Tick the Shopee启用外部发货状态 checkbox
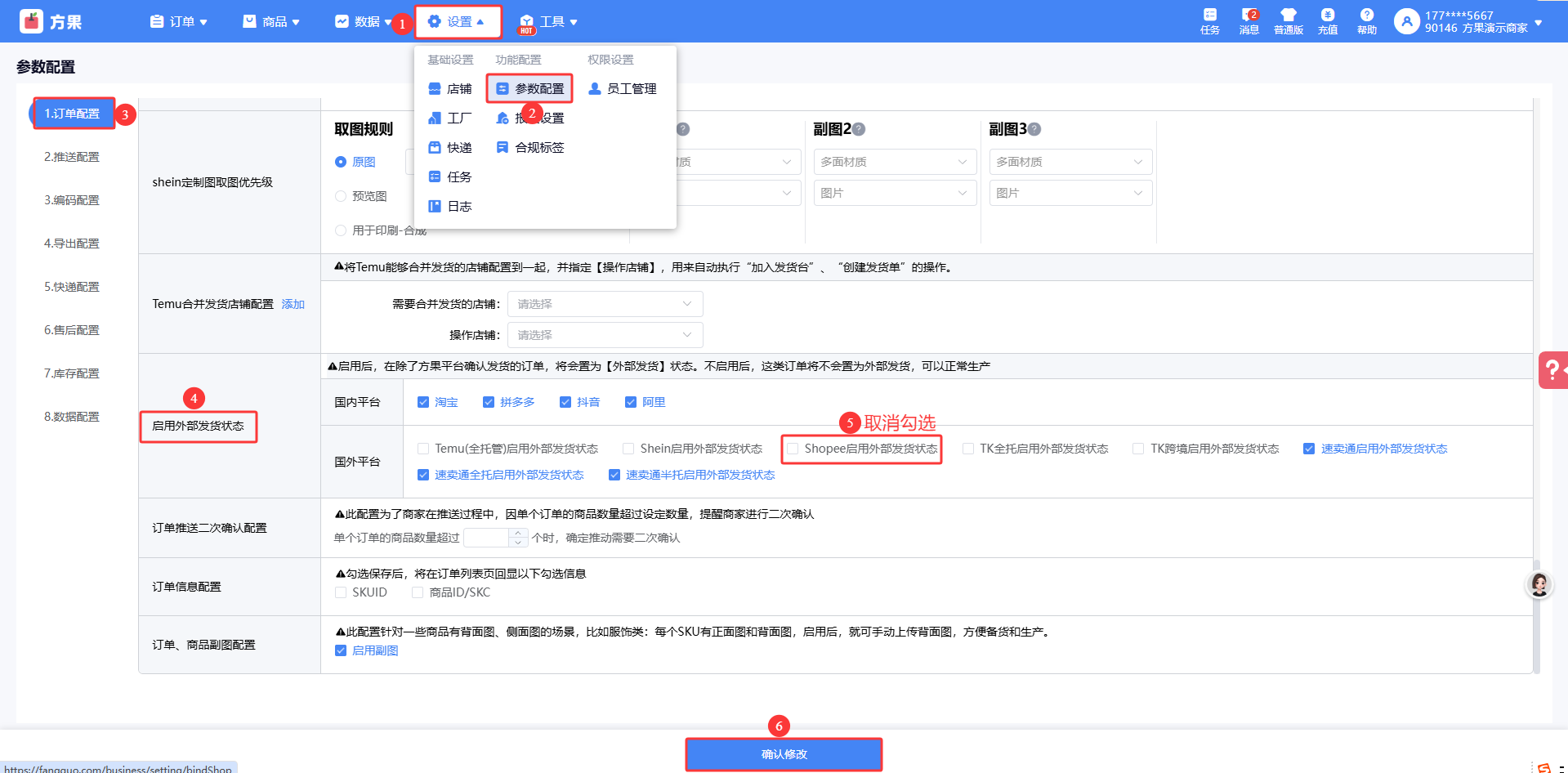Image resolution: width=1568 pixels, height=773 pixels. click(x=793, y=449)
